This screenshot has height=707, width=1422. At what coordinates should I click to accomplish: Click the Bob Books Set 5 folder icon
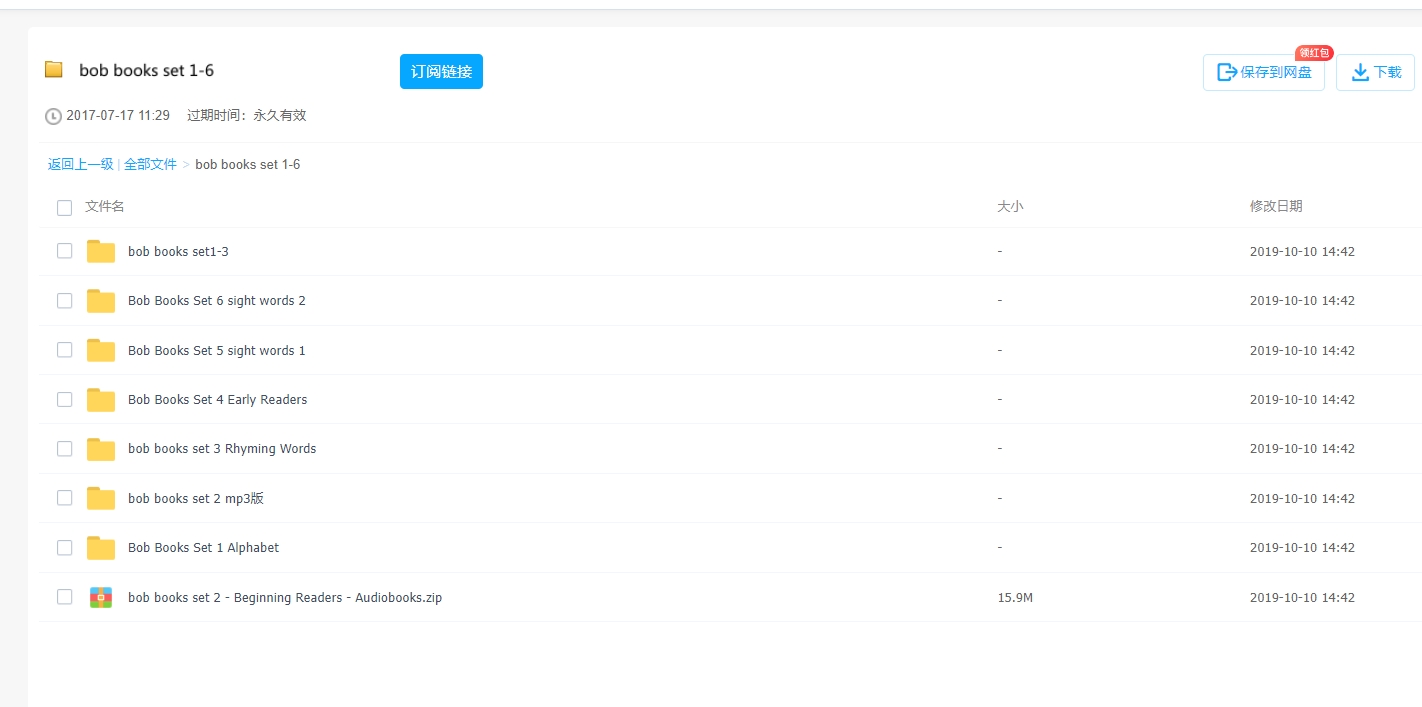101,350
